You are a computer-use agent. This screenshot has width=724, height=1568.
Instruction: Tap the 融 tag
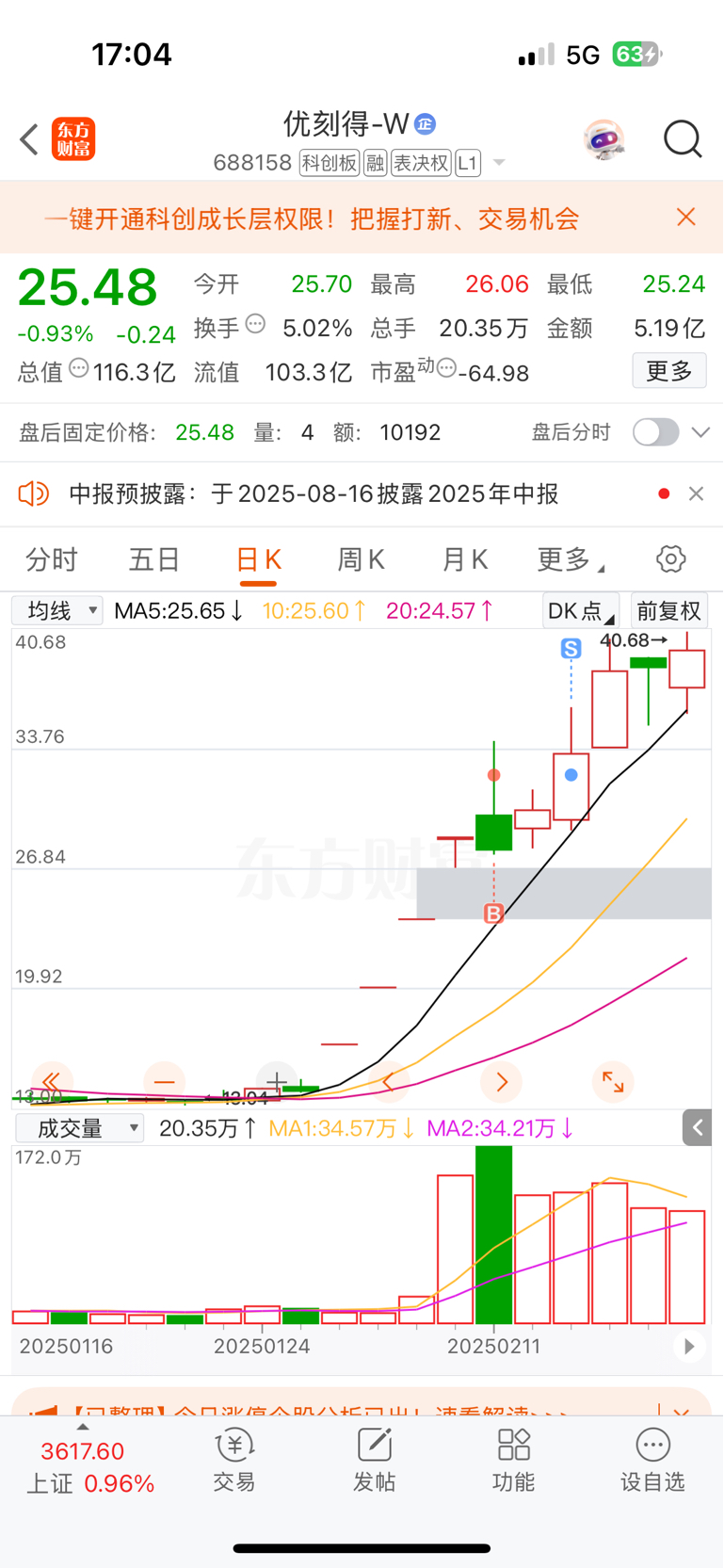tap(375, 163)
